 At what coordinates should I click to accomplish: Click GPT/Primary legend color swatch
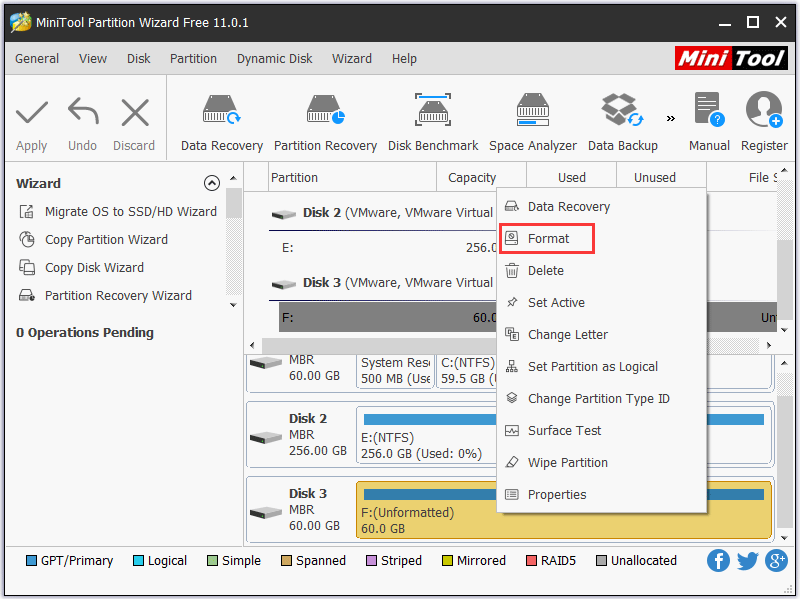pyautogui.click(x=31, y=561)
